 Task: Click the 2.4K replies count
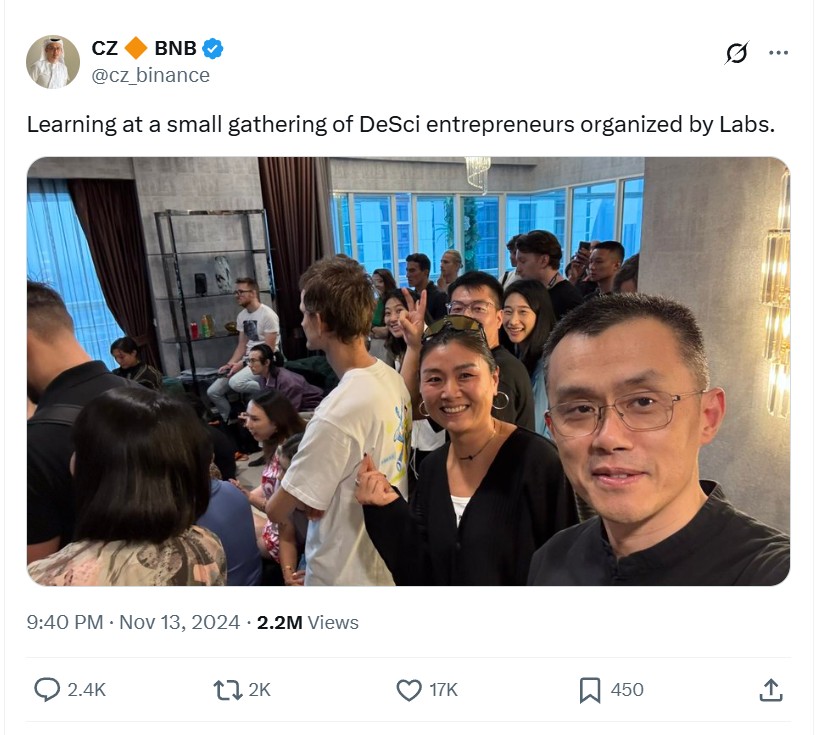tap(86, 690)
